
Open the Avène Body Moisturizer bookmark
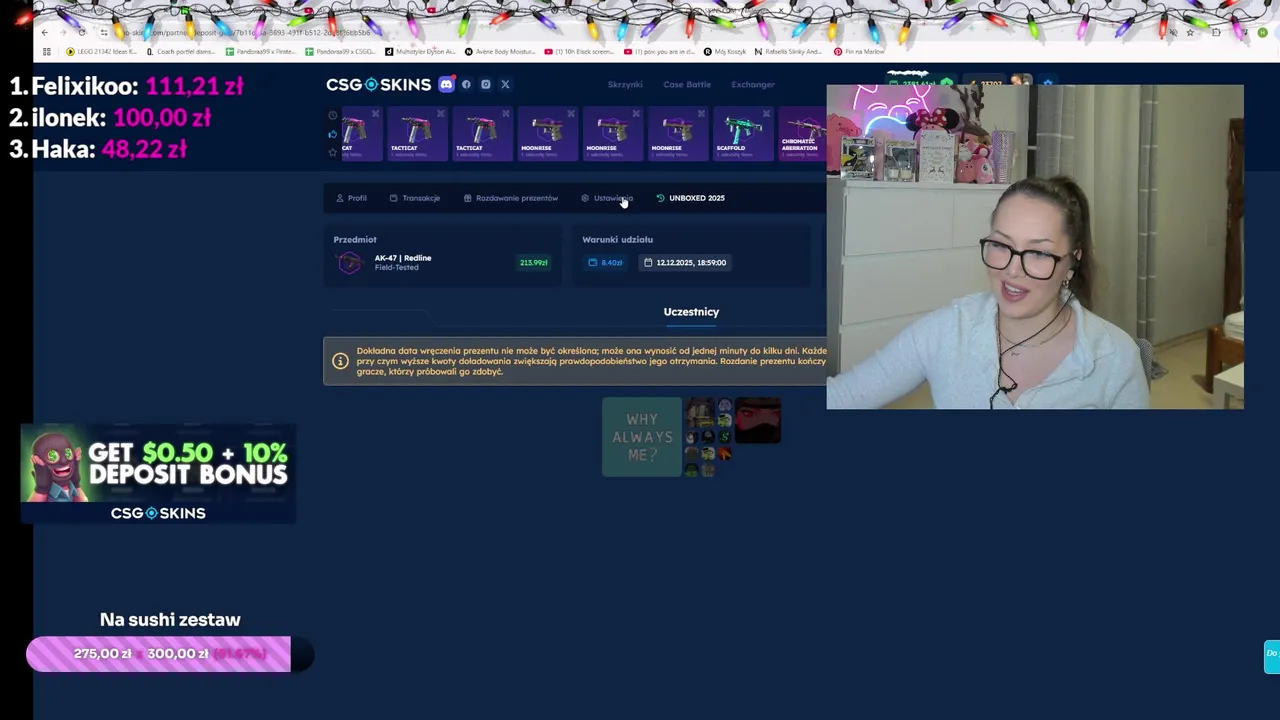[x=500, y=51]
